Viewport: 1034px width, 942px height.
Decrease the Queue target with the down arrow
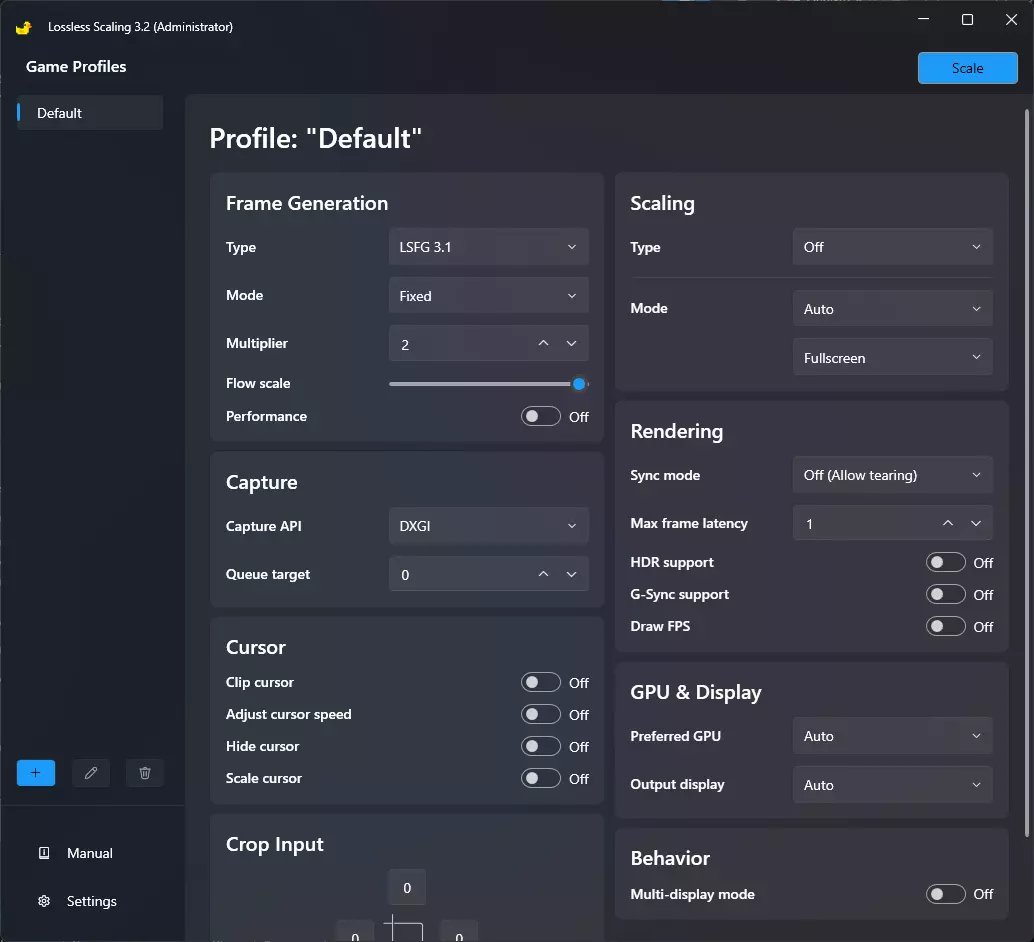[572, 575]
